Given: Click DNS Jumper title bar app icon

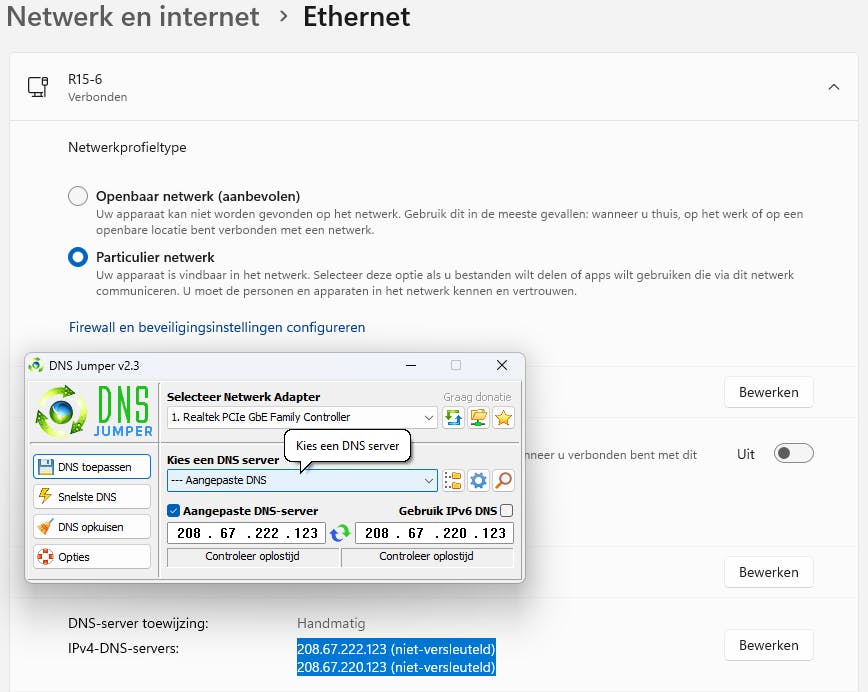Looking at the screenshot, I should pos(36,365).
